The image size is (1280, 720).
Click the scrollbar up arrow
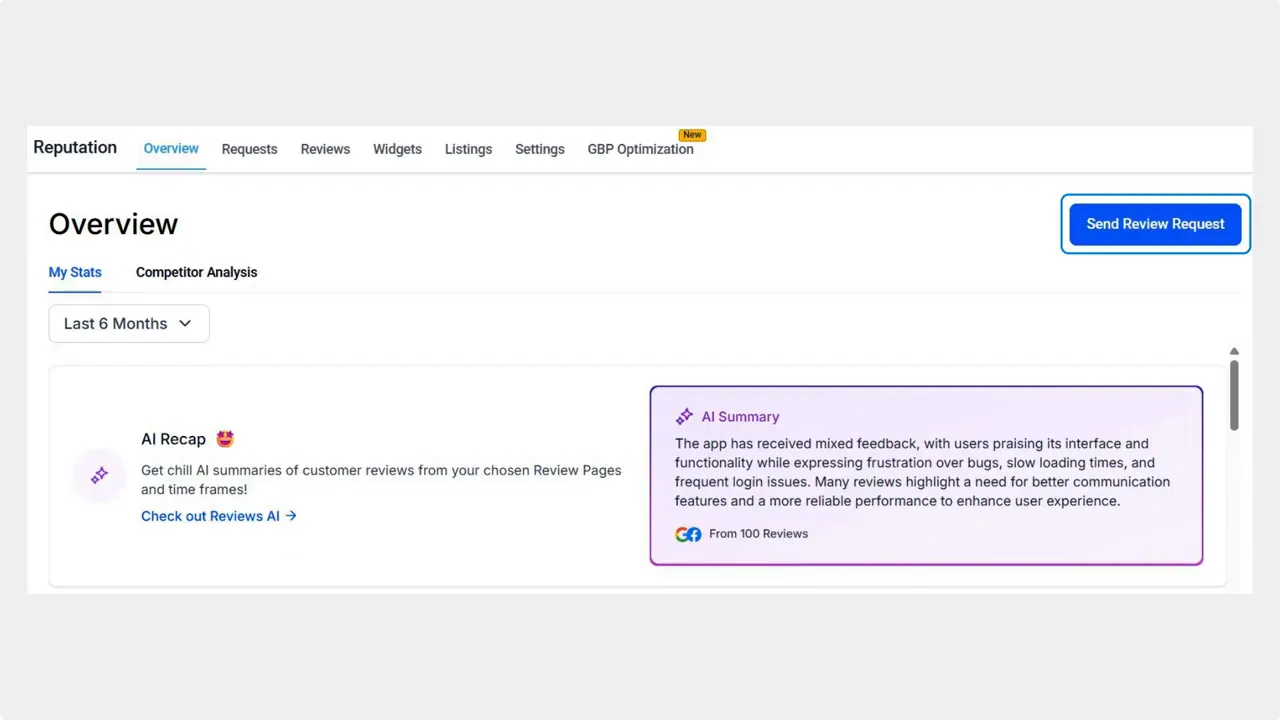tap(1234, 351)
